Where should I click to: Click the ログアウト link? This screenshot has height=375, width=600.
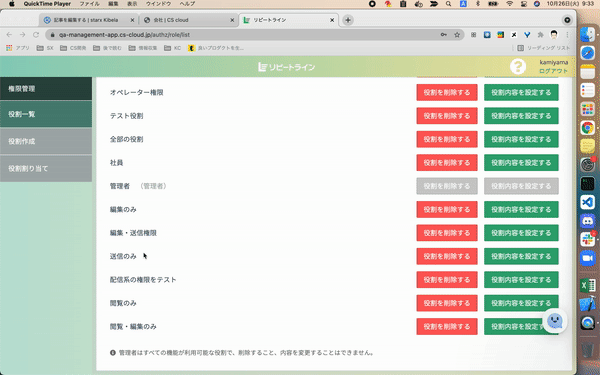coord(553,71)
